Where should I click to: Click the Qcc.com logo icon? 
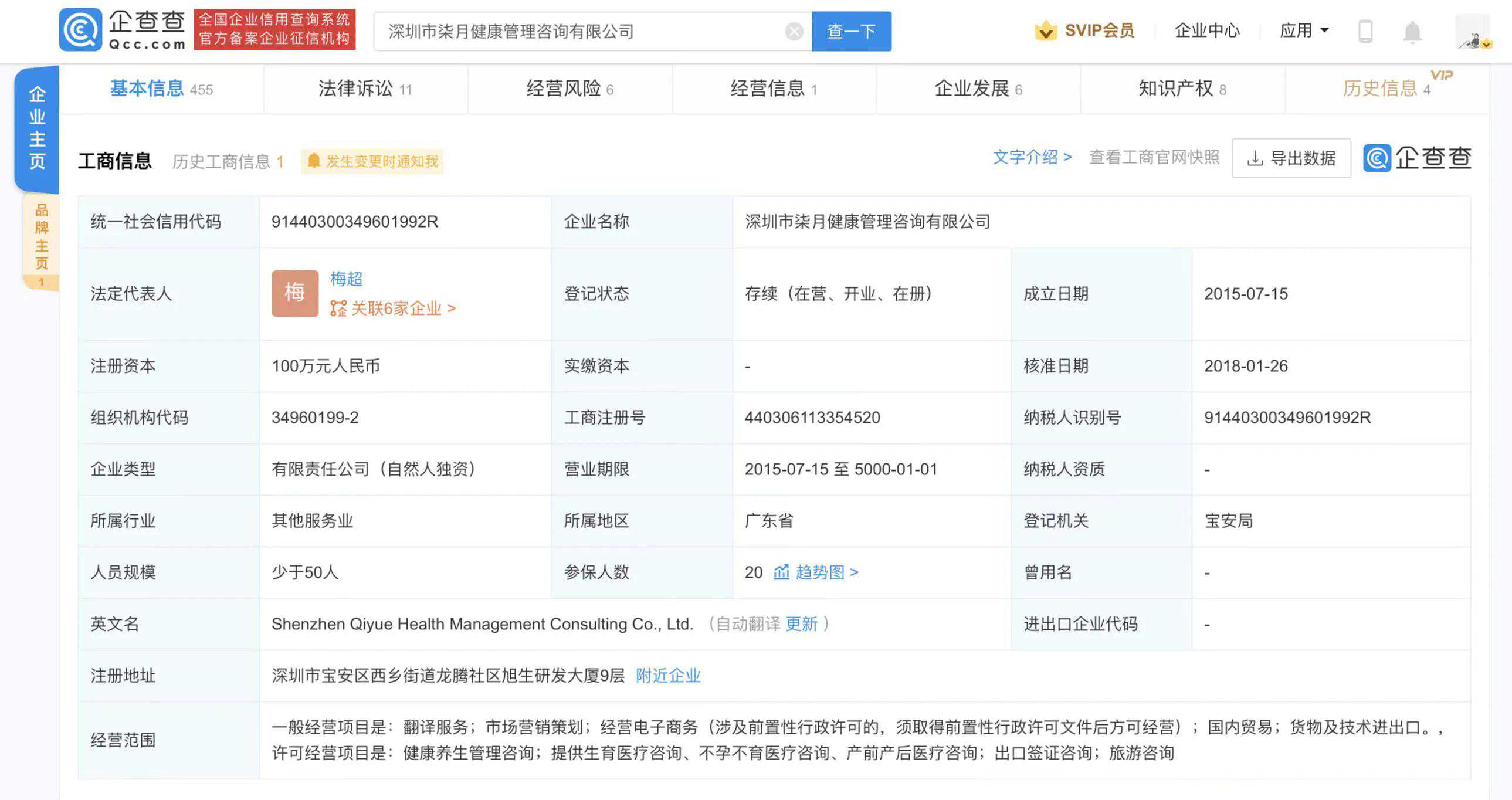(80, 29)
